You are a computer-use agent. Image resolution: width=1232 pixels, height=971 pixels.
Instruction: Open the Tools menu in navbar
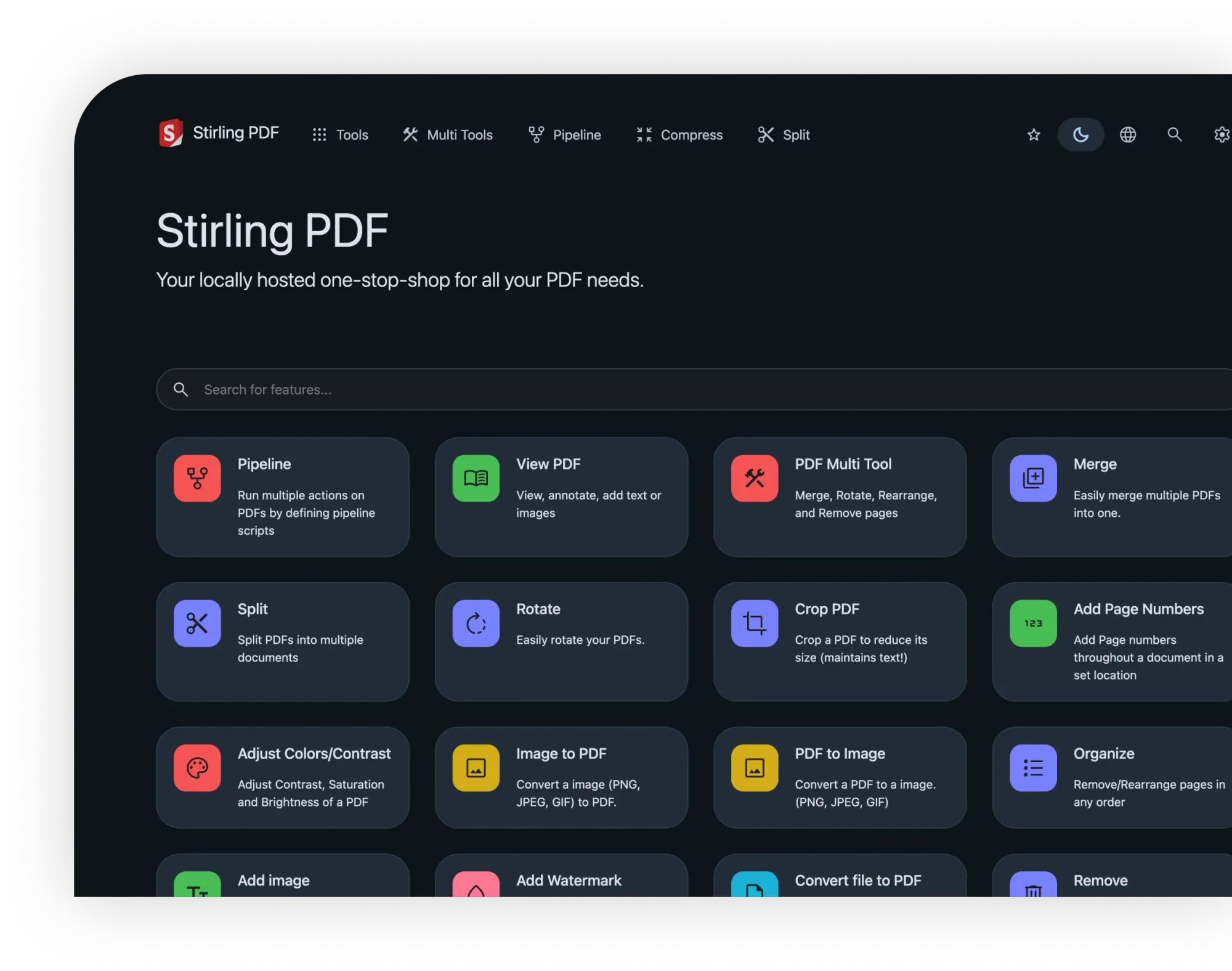pyautogui.click(x=340, y=135)
